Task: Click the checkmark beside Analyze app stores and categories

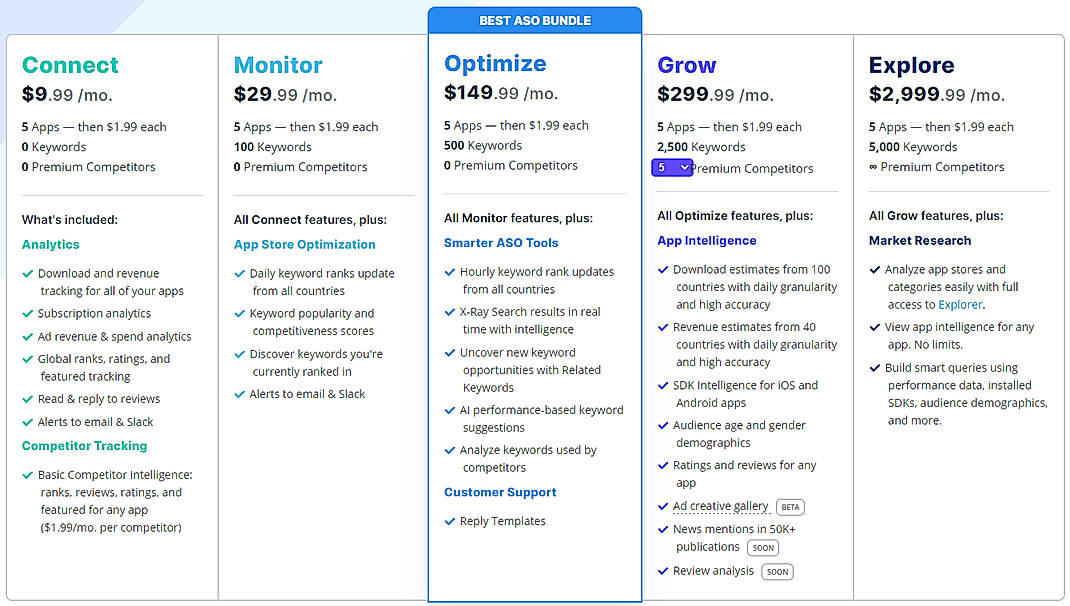Action: 876,267
